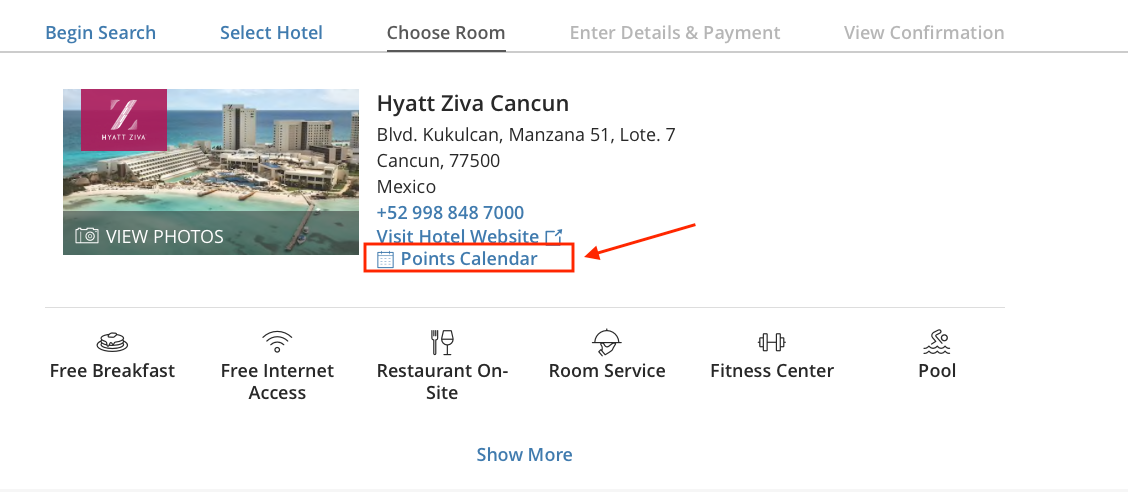Click the Restaurant On-Site fork and glass icon
Viewport: 1128px width, 492px height.
click(x=442, y=342)
